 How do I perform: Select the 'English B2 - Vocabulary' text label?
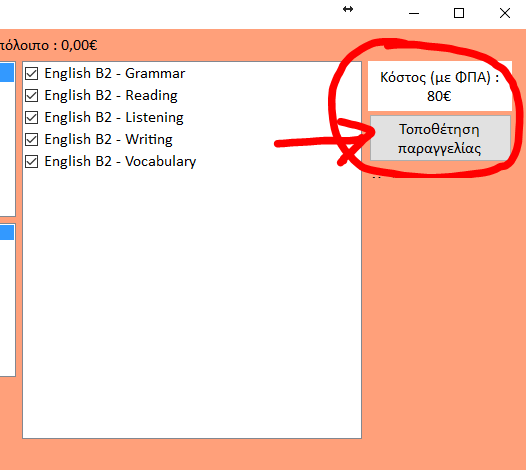pos(120,161)
